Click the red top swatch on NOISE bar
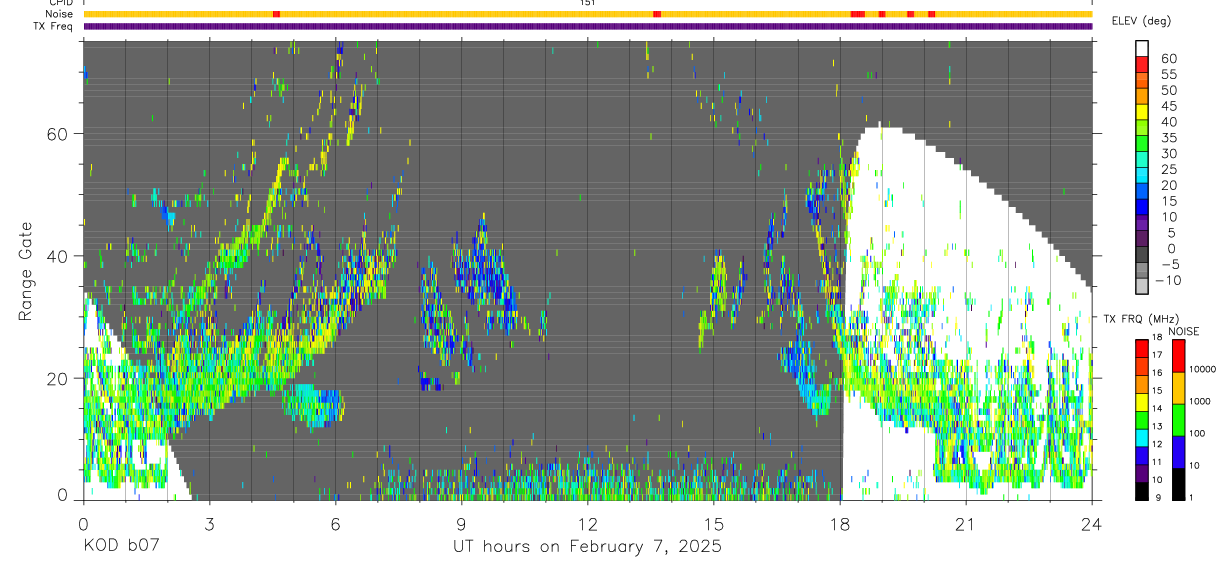1228x567 pixels. click(x=1179, y=357)
